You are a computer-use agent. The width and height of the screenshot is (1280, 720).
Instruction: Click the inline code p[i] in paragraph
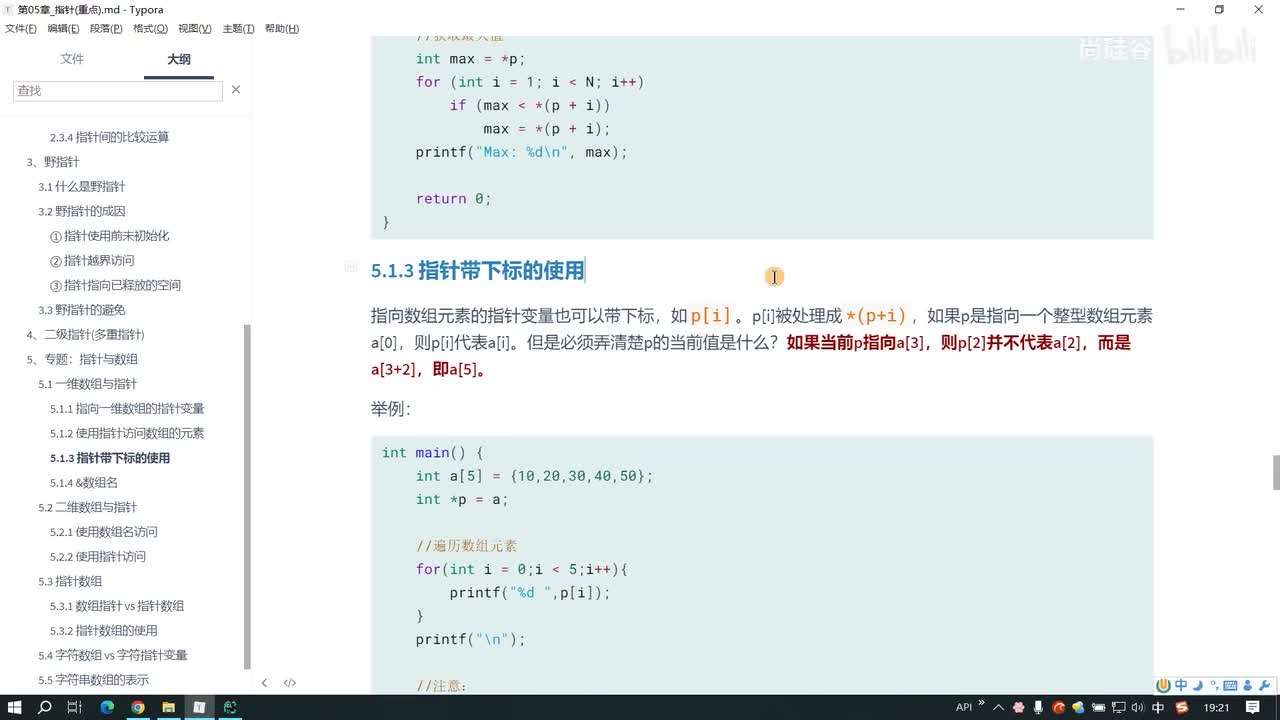coord(711,316)
